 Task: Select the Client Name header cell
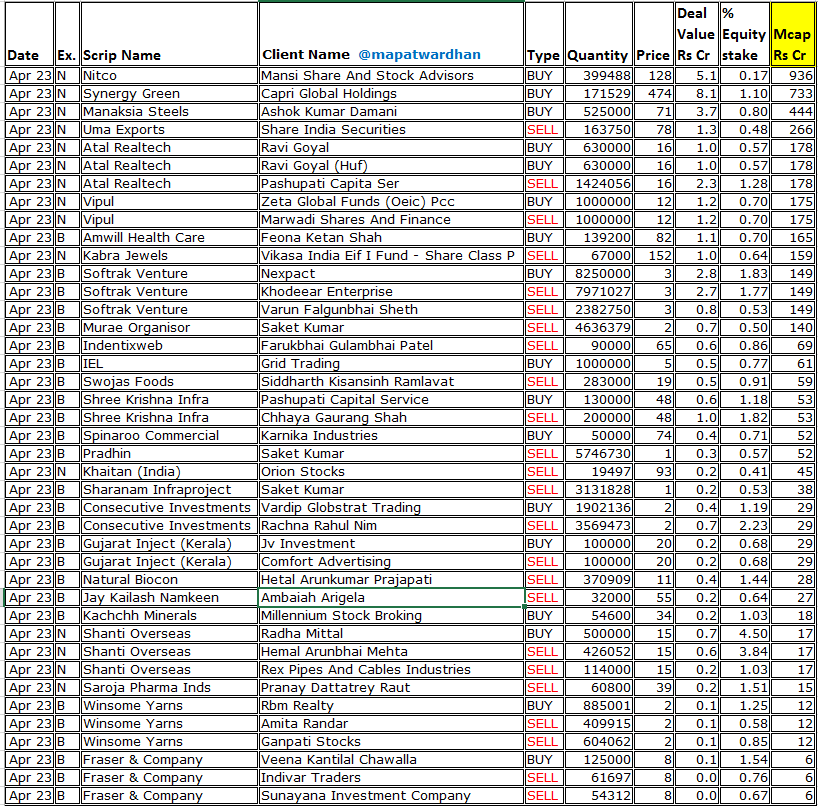point(391,34)
